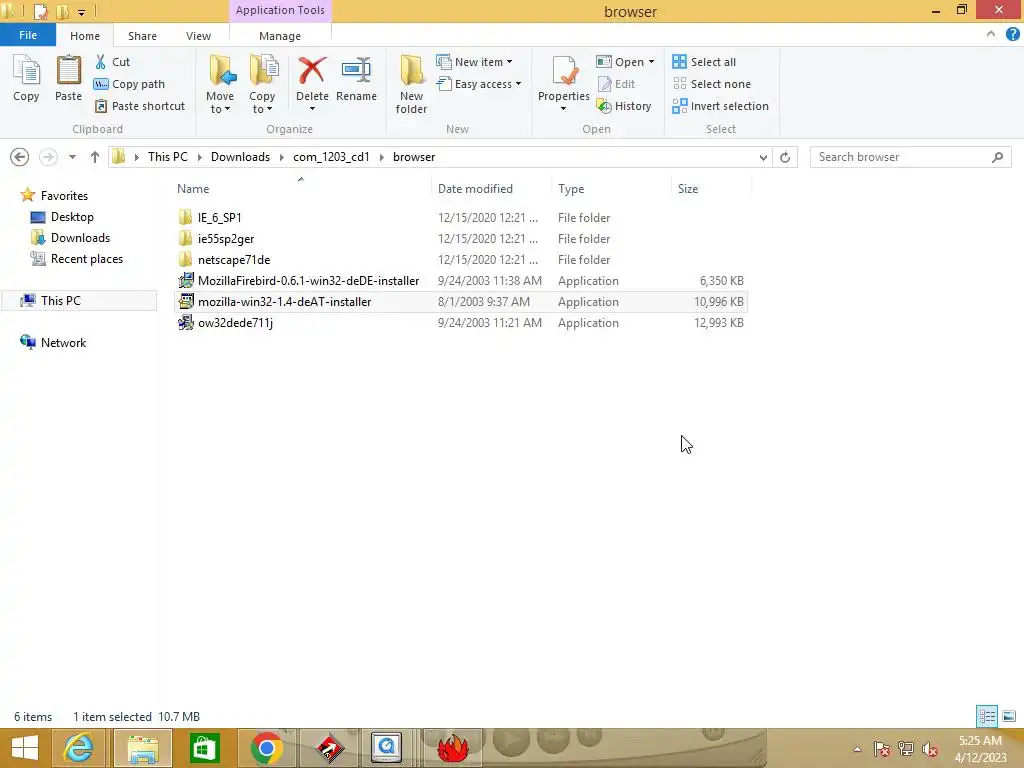Click Select none in ribbon
This screenshot has width=1024, height=768.
712,84
